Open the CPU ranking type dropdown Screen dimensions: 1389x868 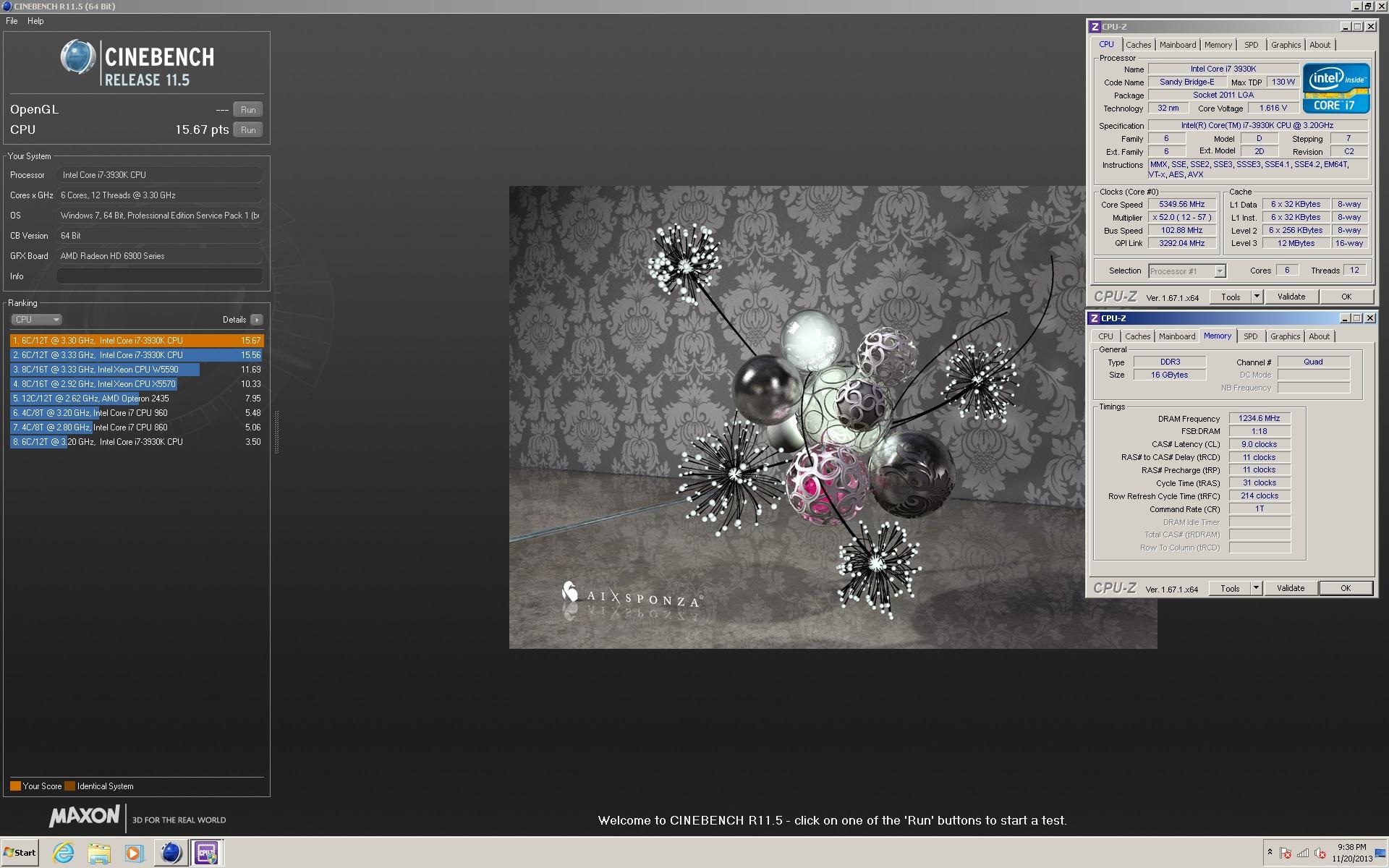pos(36,320)
